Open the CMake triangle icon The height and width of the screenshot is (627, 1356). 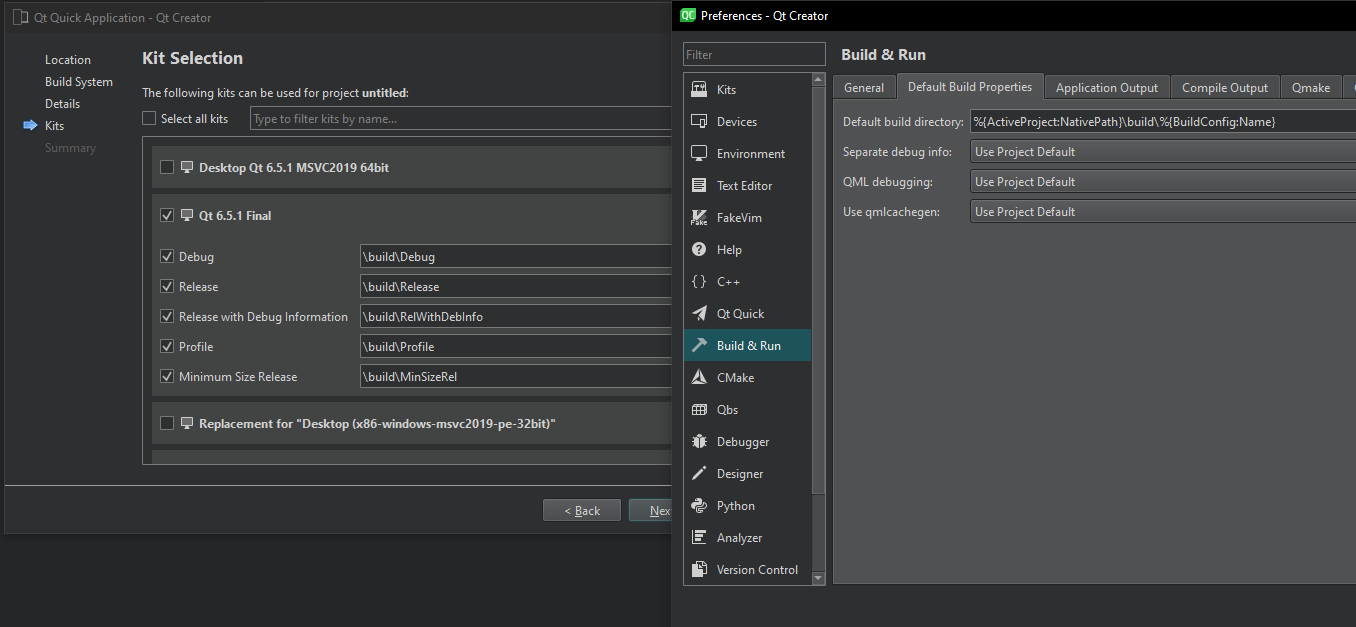[699, 377]
